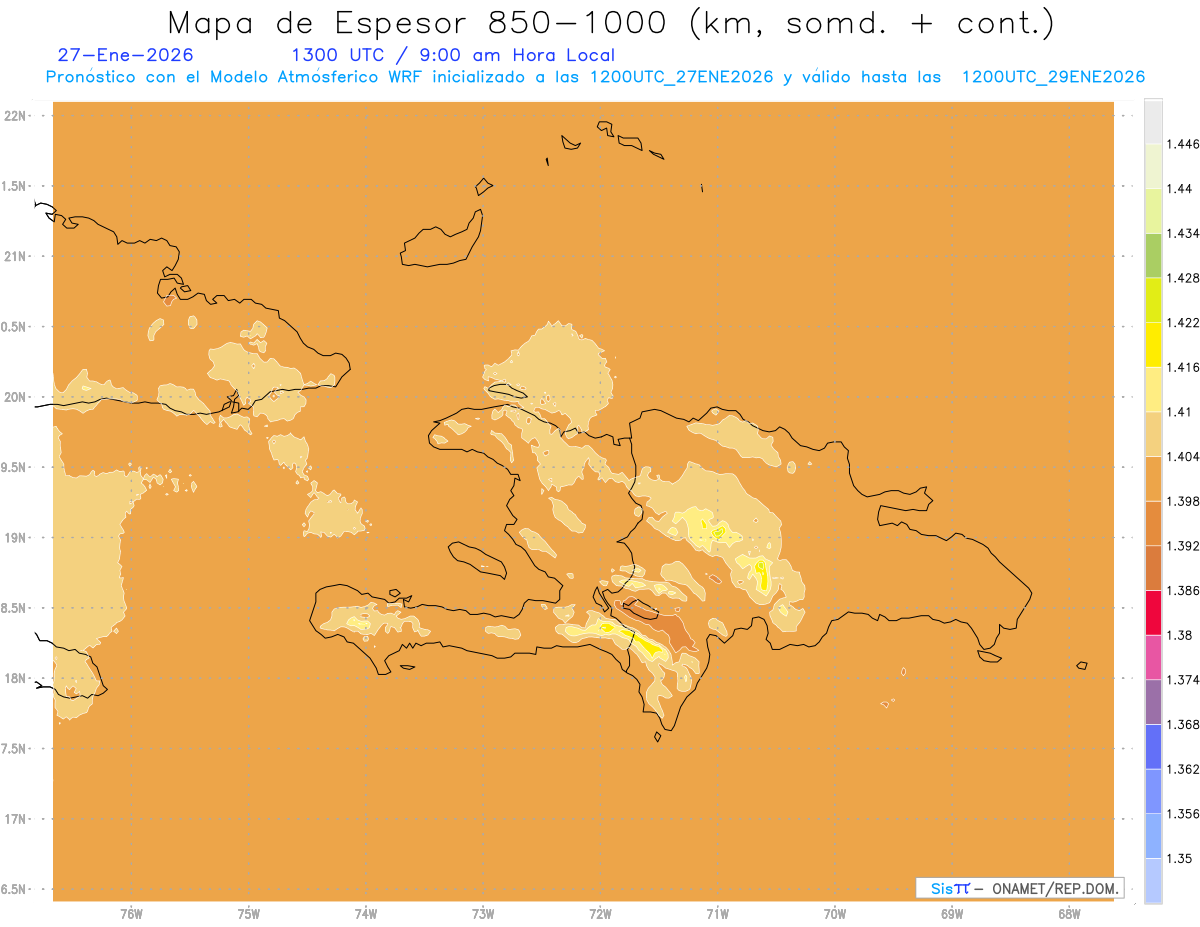Screen dimensions: 1200x927
Task: Click the legend value '1.44'
Action: [x=1179, y=188]
